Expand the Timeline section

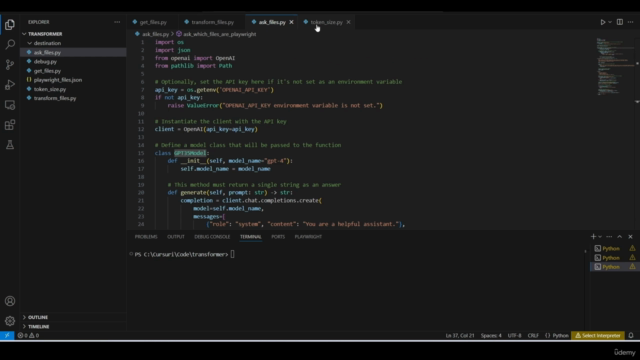pos(73,327)
